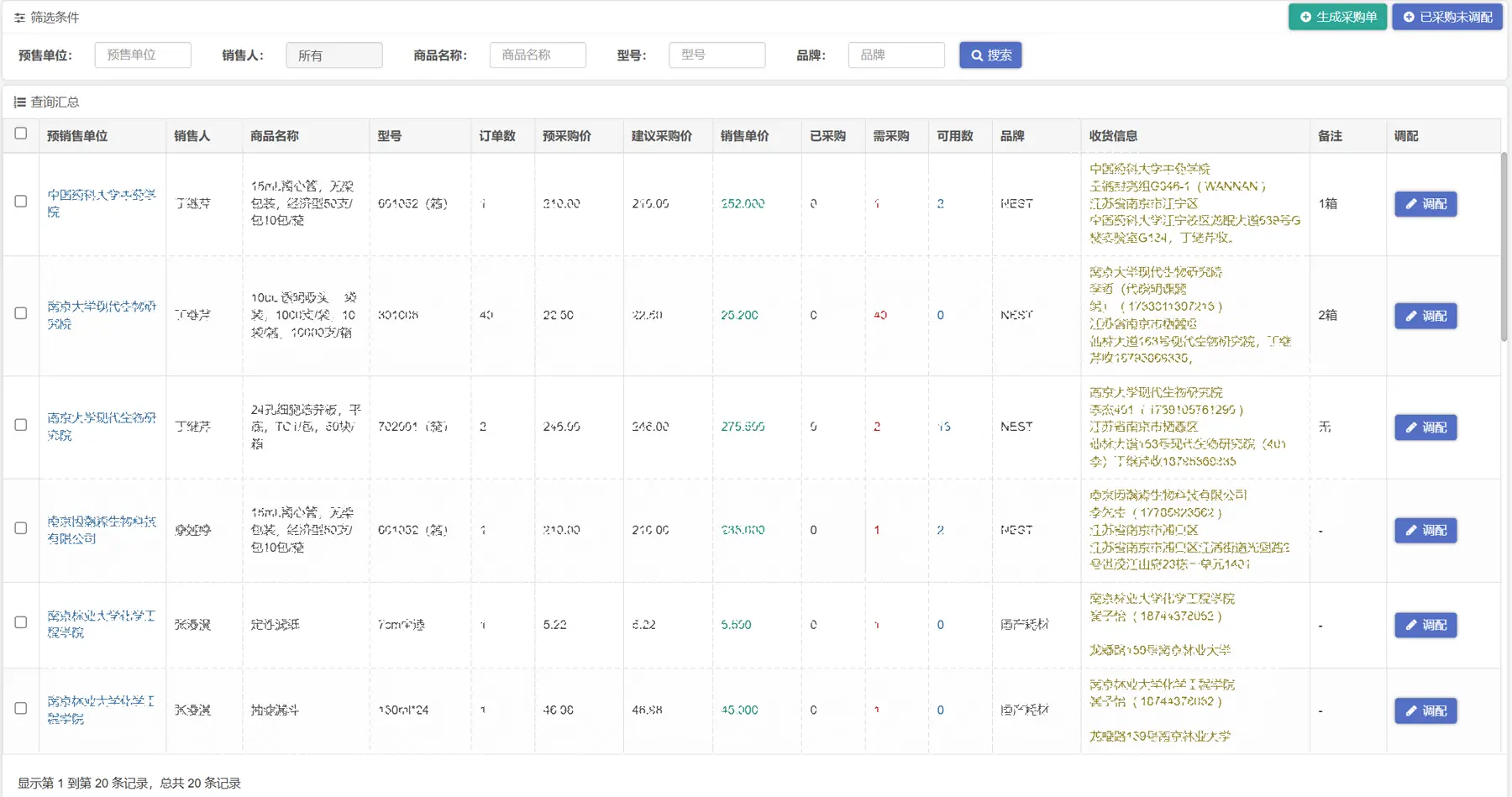Screen dimensions: 1512x797
Task: Click 调配 edit button in first row
Action: (x=1425, y=204)
